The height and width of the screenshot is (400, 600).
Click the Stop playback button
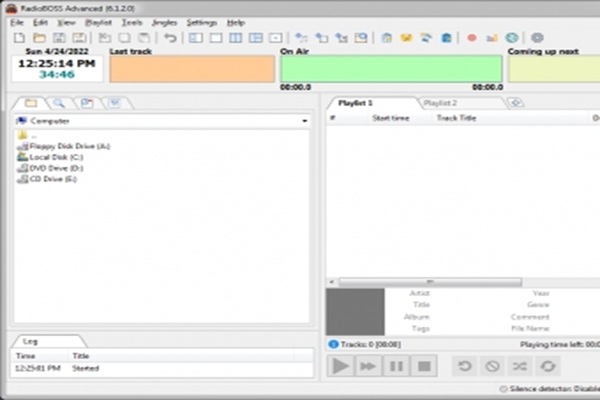[x=424, y=367]
